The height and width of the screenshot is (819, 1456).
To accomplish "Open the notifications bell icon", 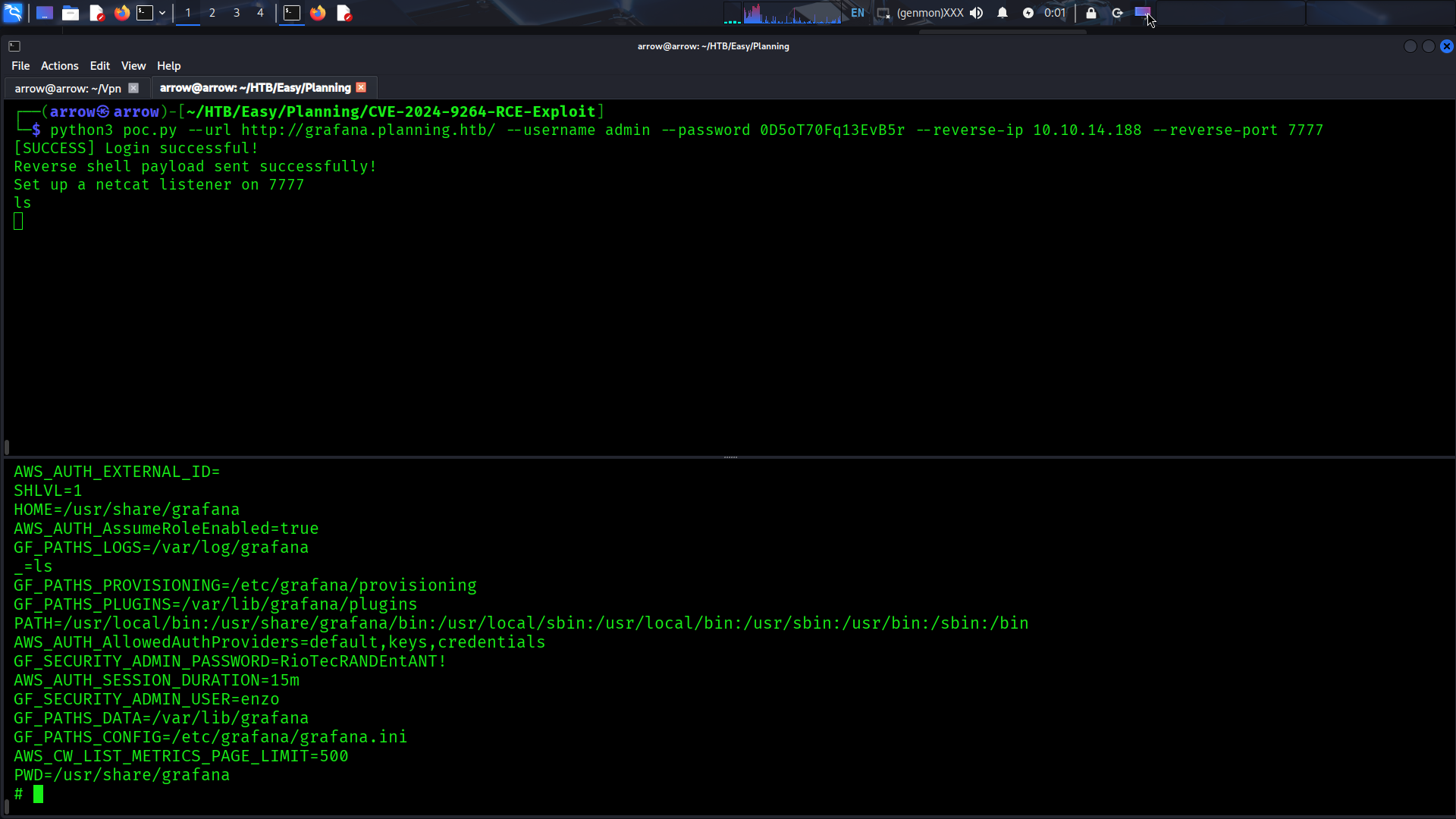I will click(1003, 13).
